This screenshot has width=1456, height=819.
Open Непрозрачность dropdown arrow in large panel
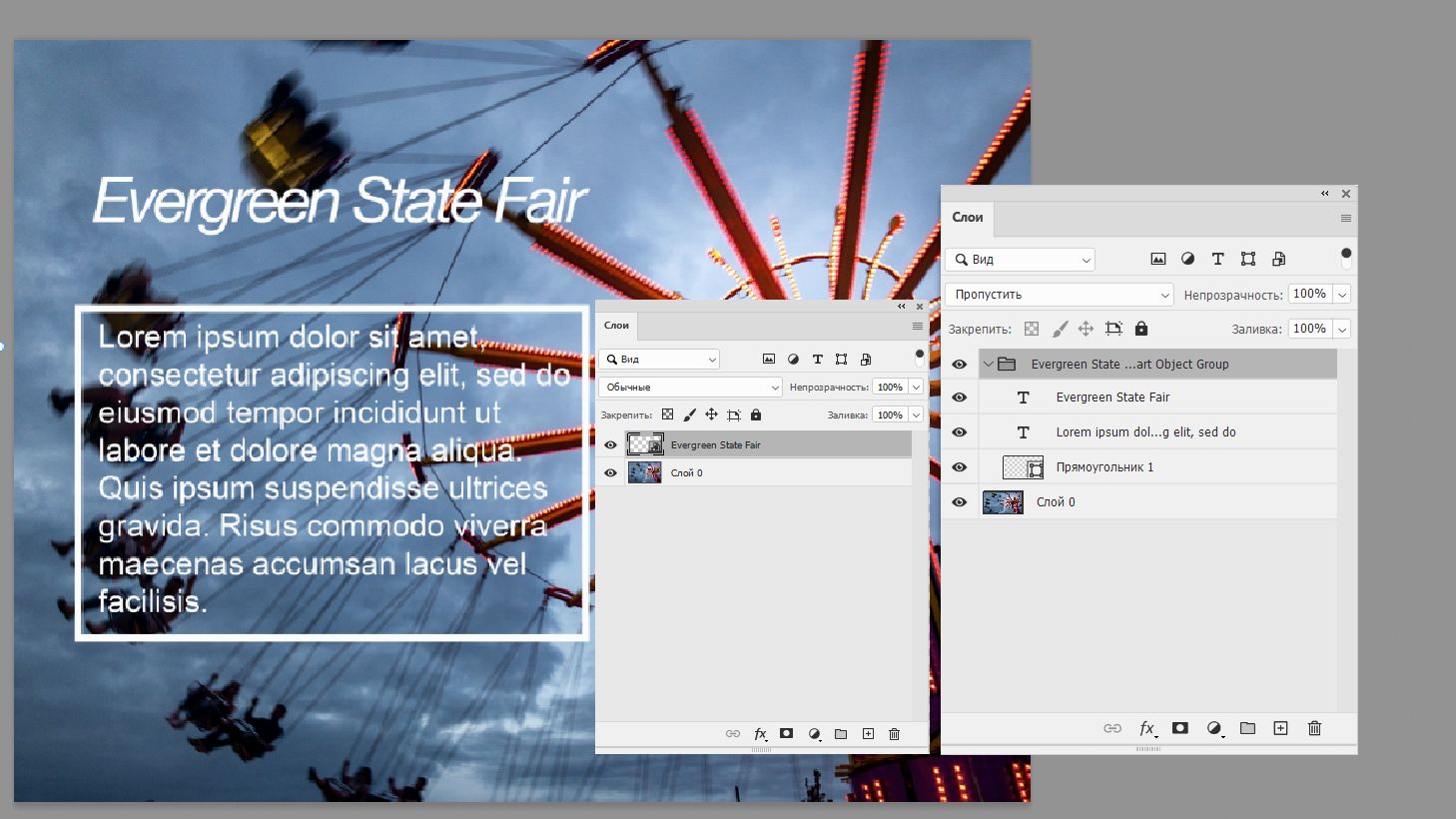(x=1342, y=295)
